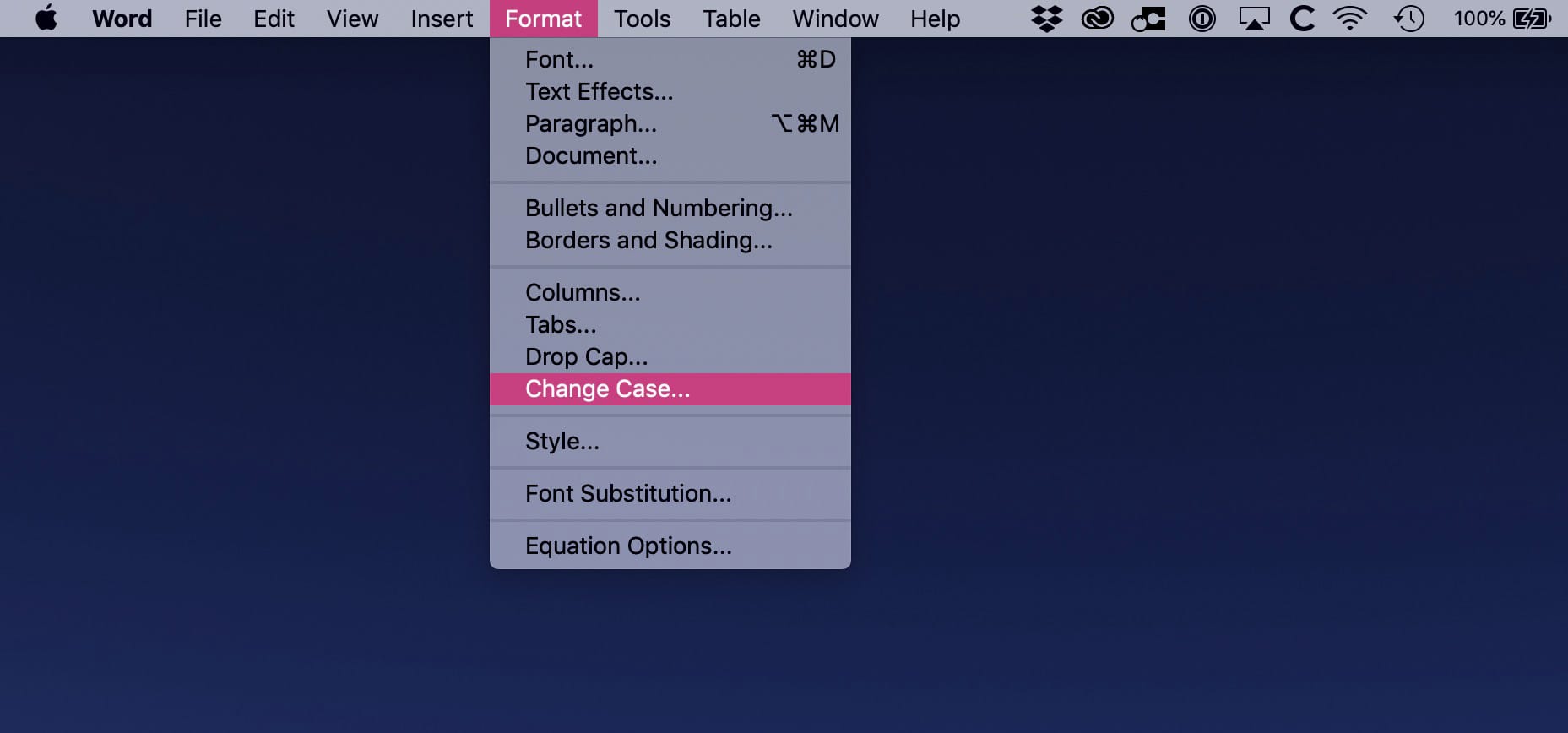Open the Word application menu

(x=122, y=19)
